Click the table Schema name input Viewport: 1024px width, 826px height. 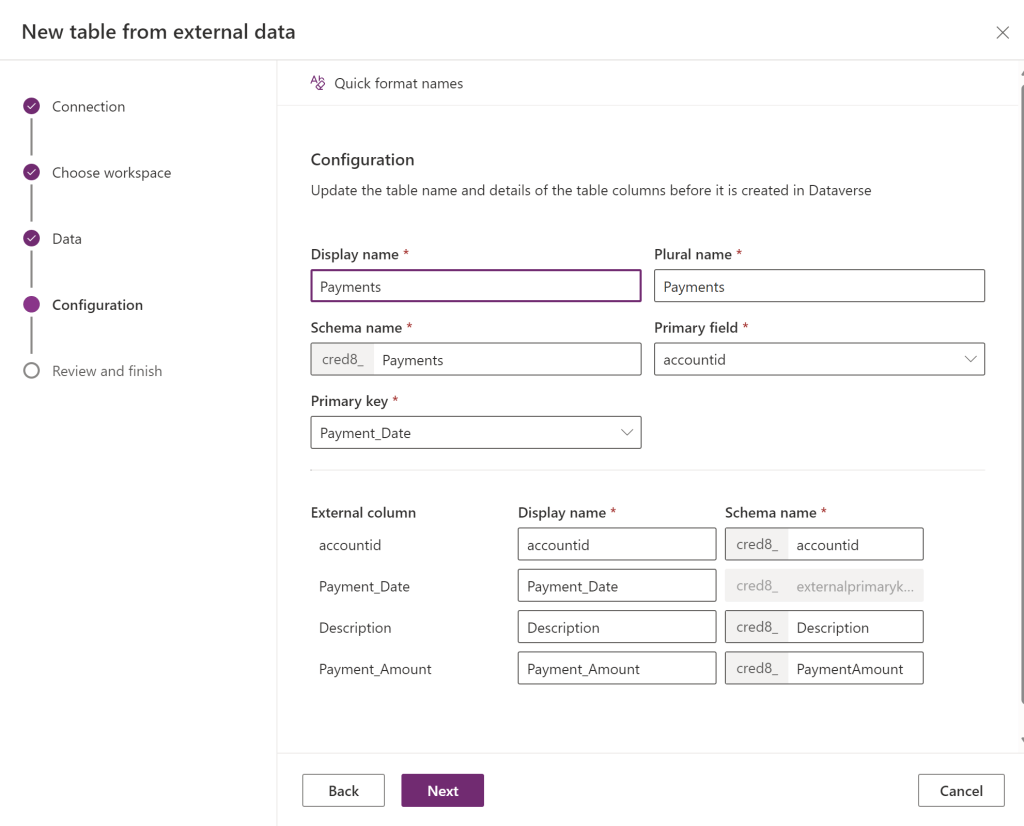click(x=507, y=360)
